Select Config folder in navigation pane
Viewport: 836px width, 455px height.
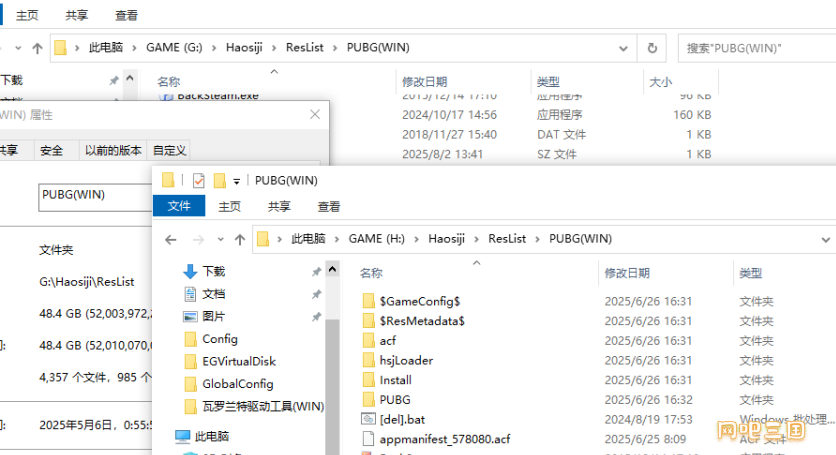pos(220,339)
